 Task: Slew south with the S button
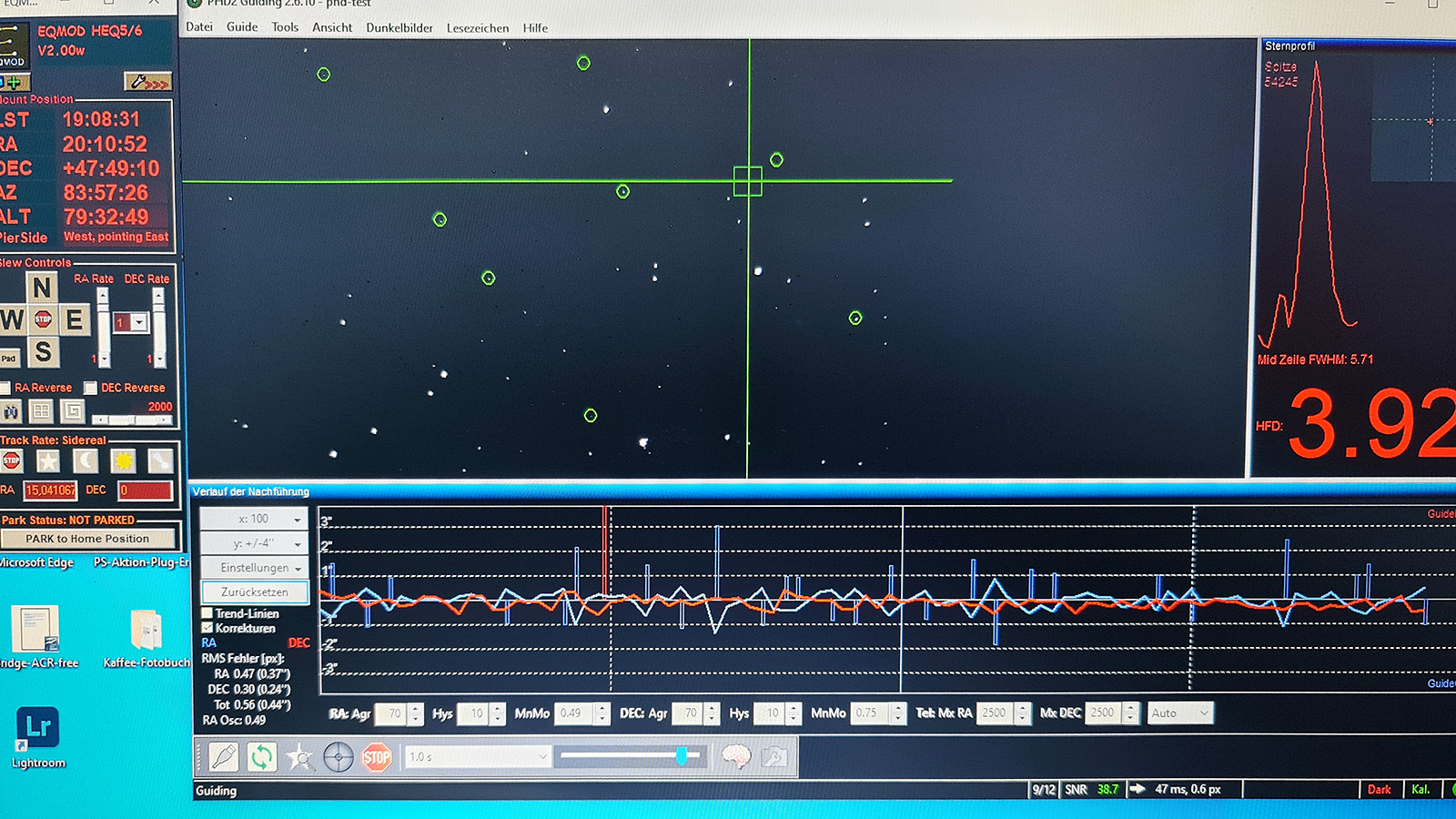(43, 351)
